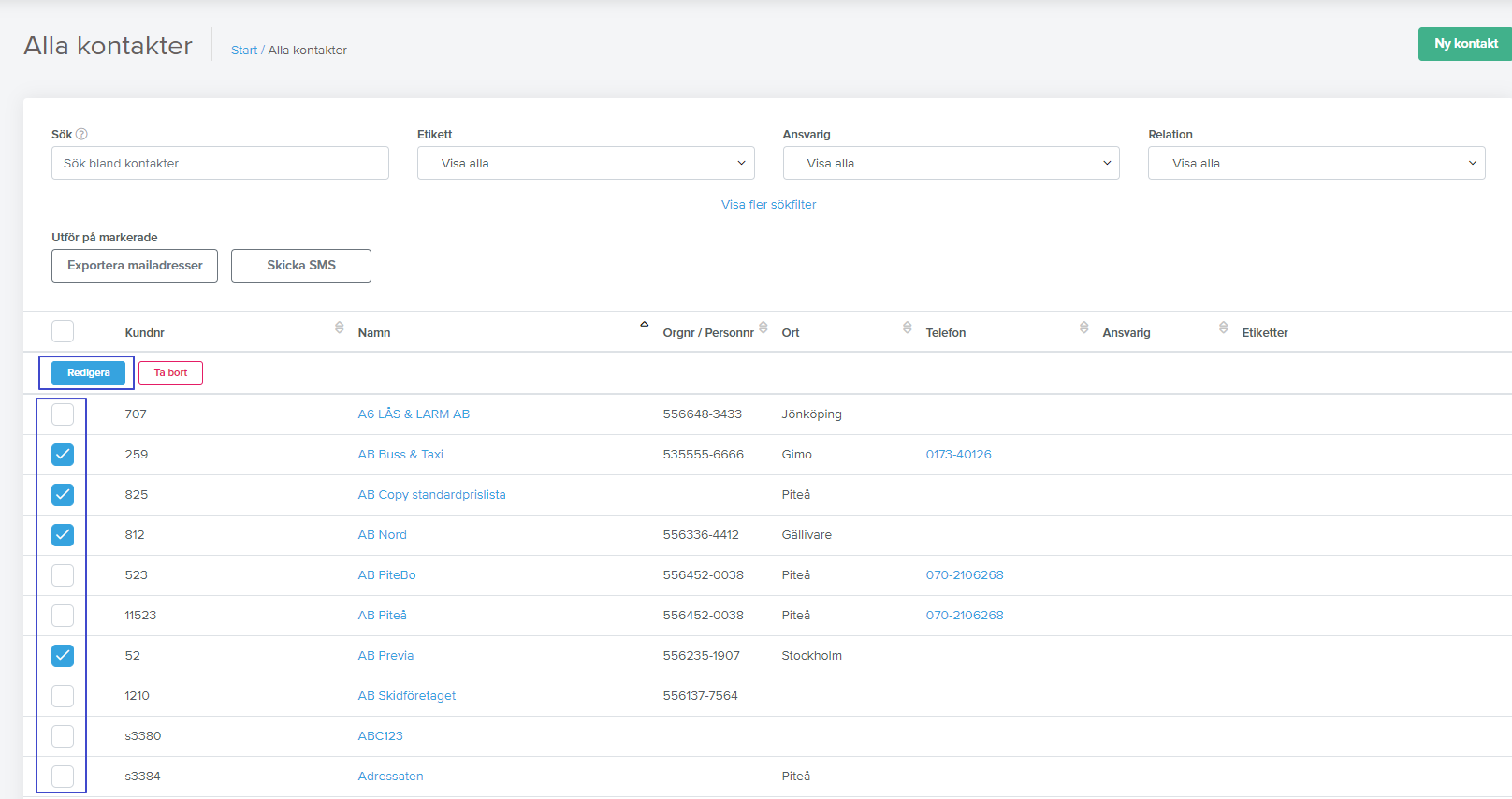
Task: Click customer number s3380
Action: tap(142, 736)
